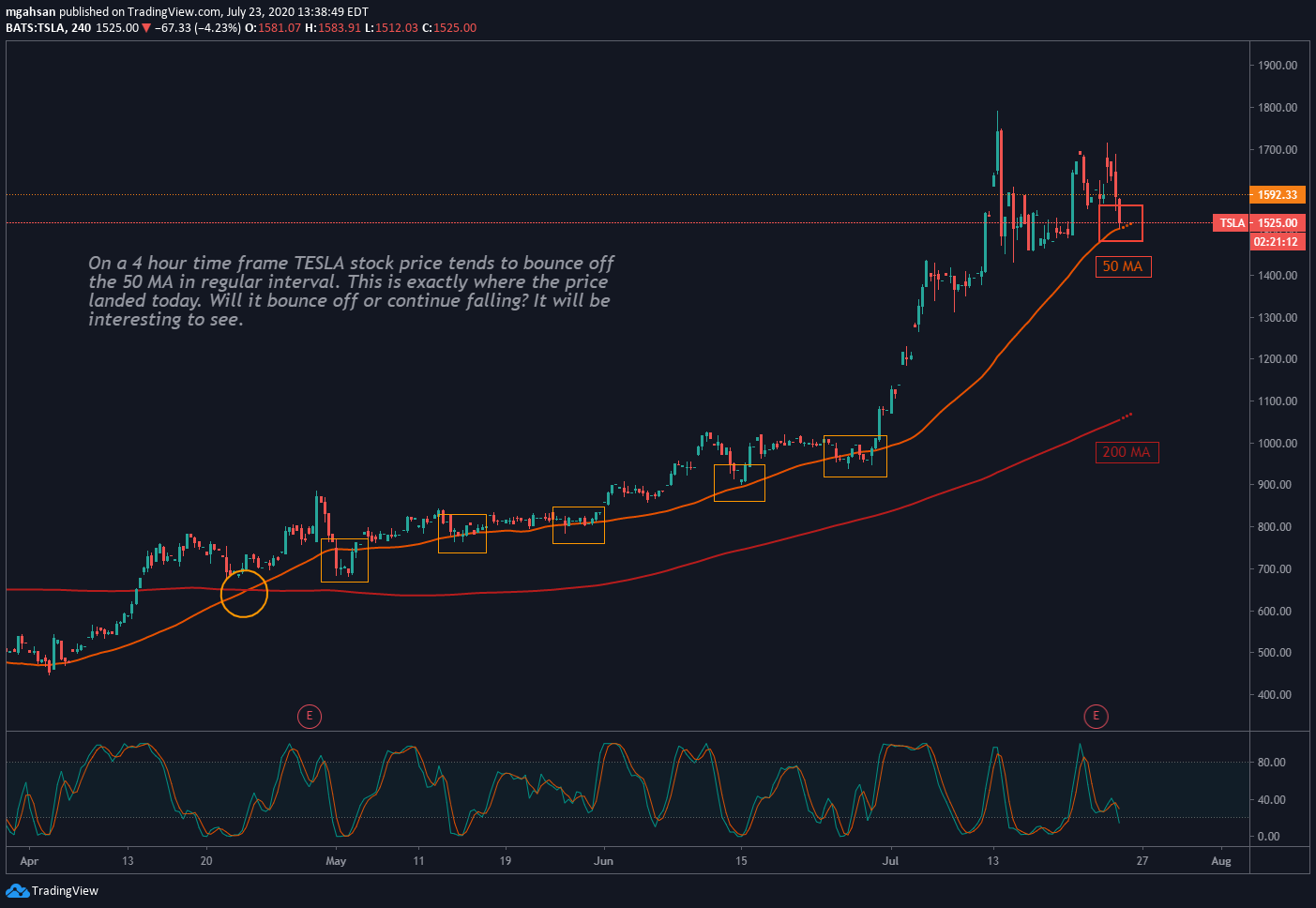Screen dimensions: 1316x908
Task: Click the 02:21:12 countdown label
Action: tap(1278, 241)
